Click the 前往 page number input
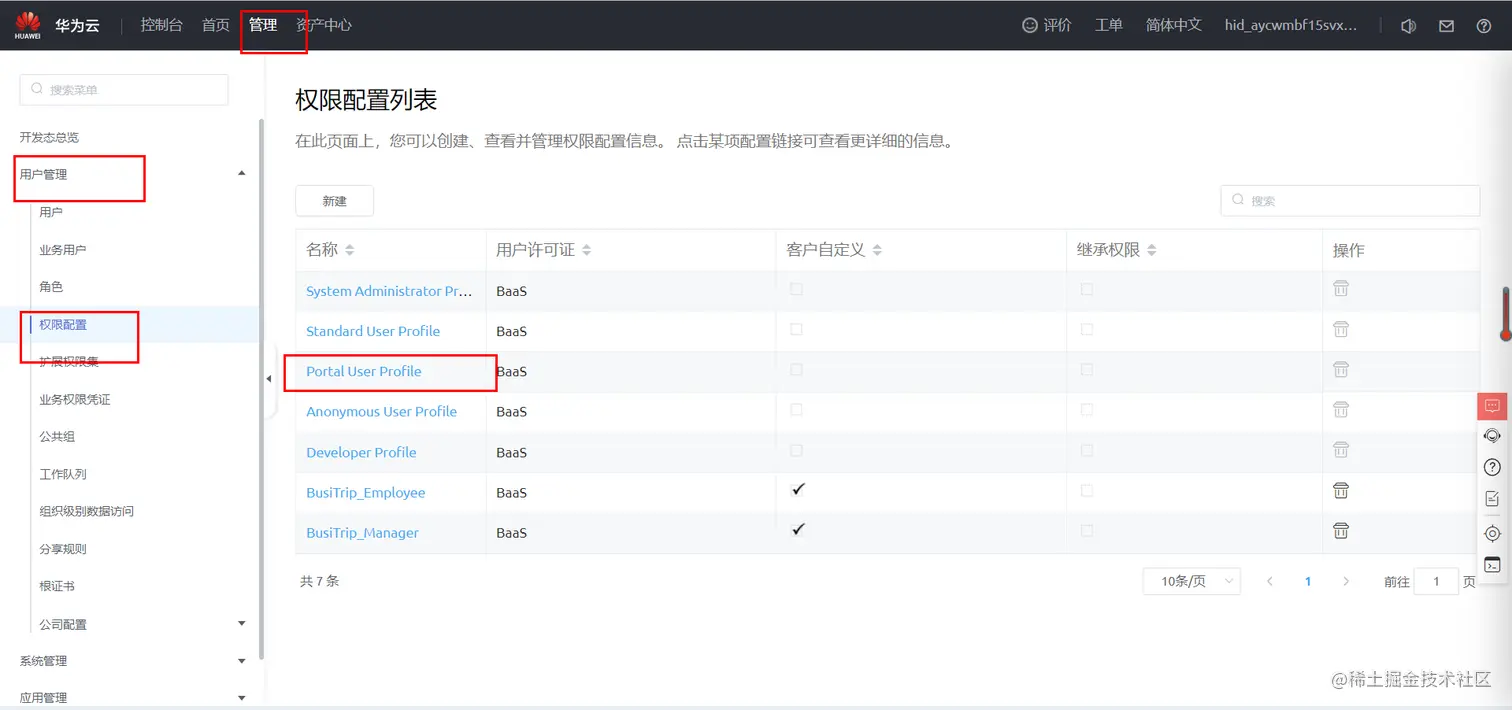Screen dimensions: 1512x710 click(1436, 581)
